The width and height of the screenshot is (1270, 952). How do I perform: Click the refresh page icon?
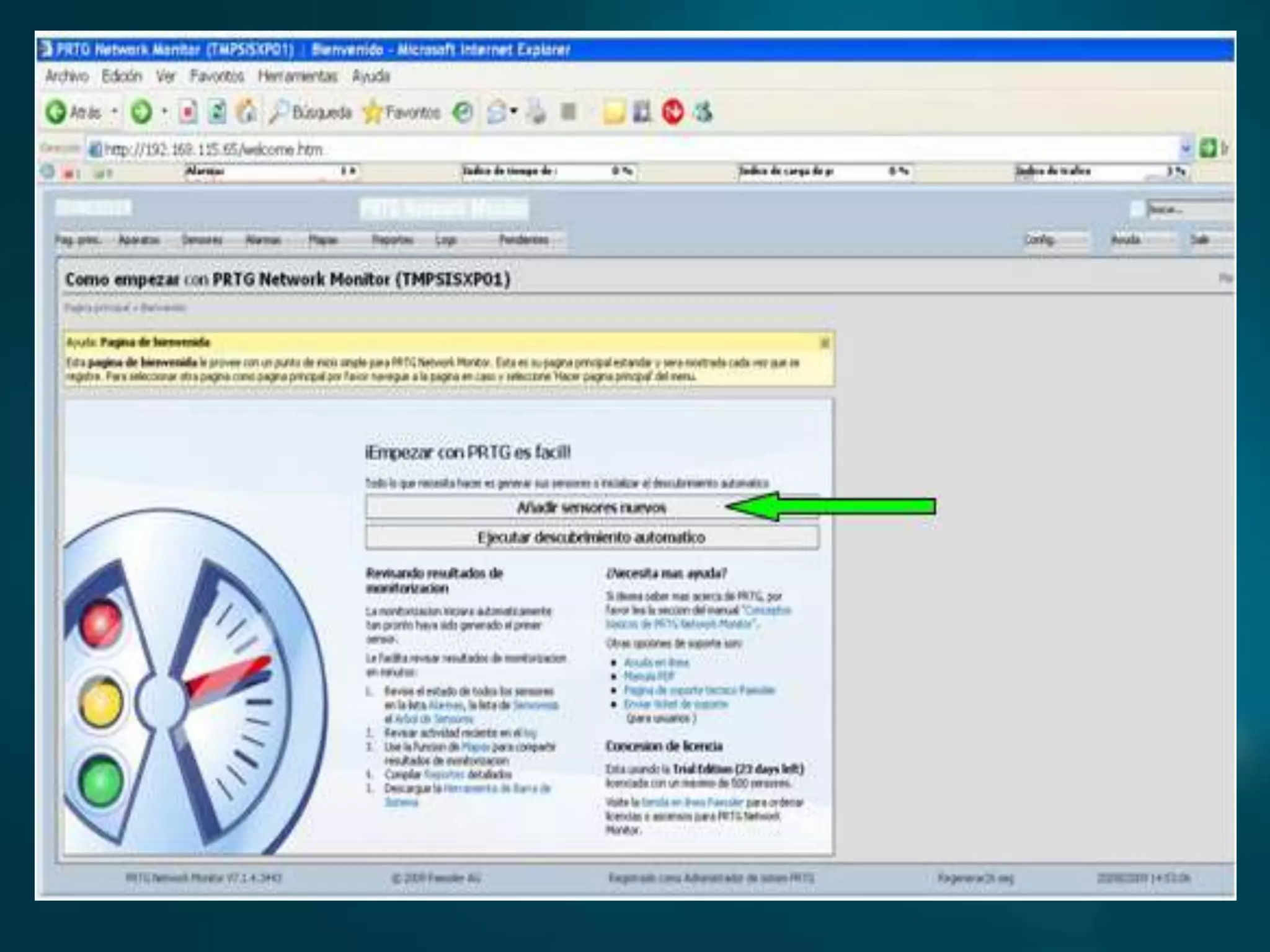coord(218,112)
